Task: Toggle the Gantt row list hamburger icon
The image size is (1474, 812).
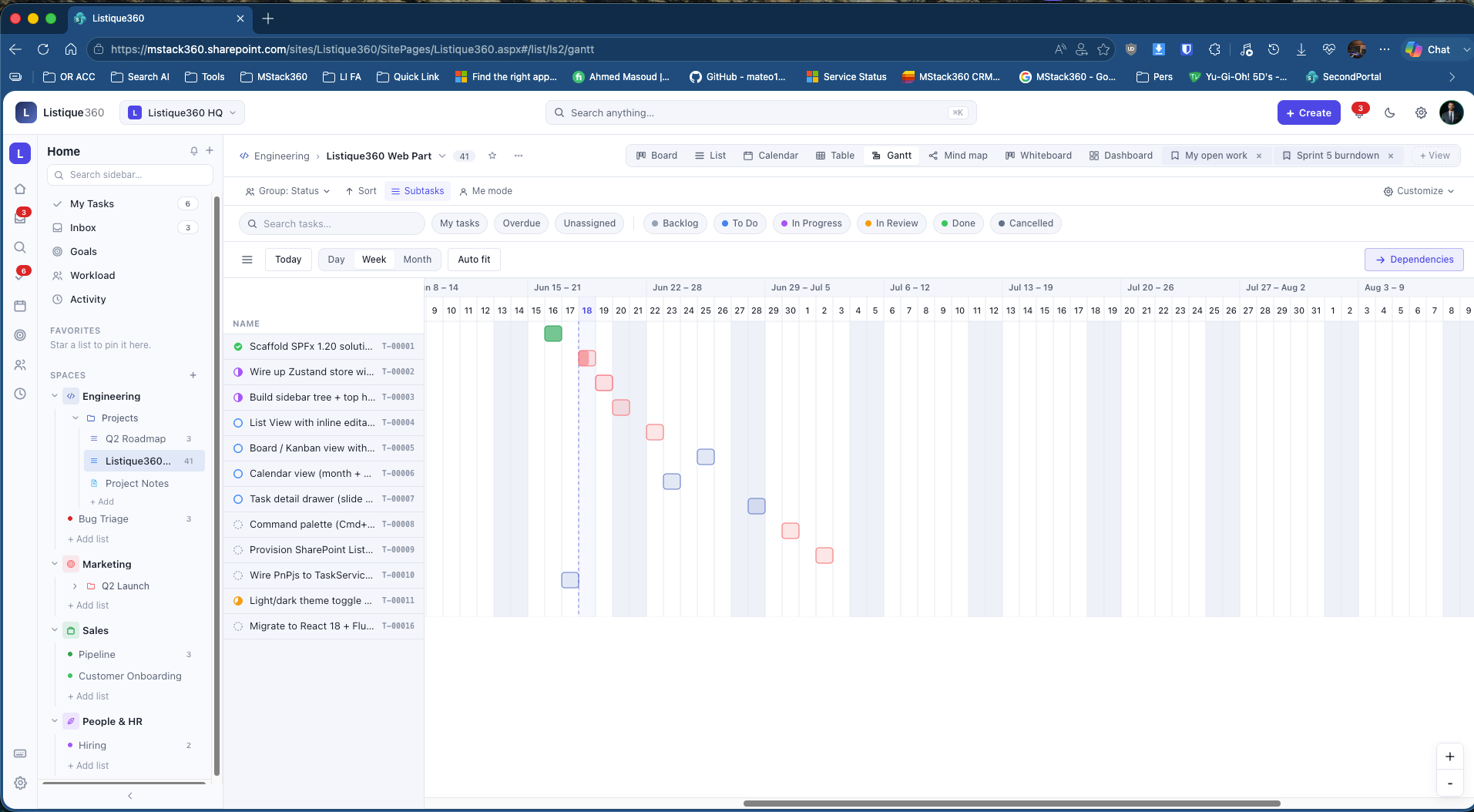Action: (247, 260)
